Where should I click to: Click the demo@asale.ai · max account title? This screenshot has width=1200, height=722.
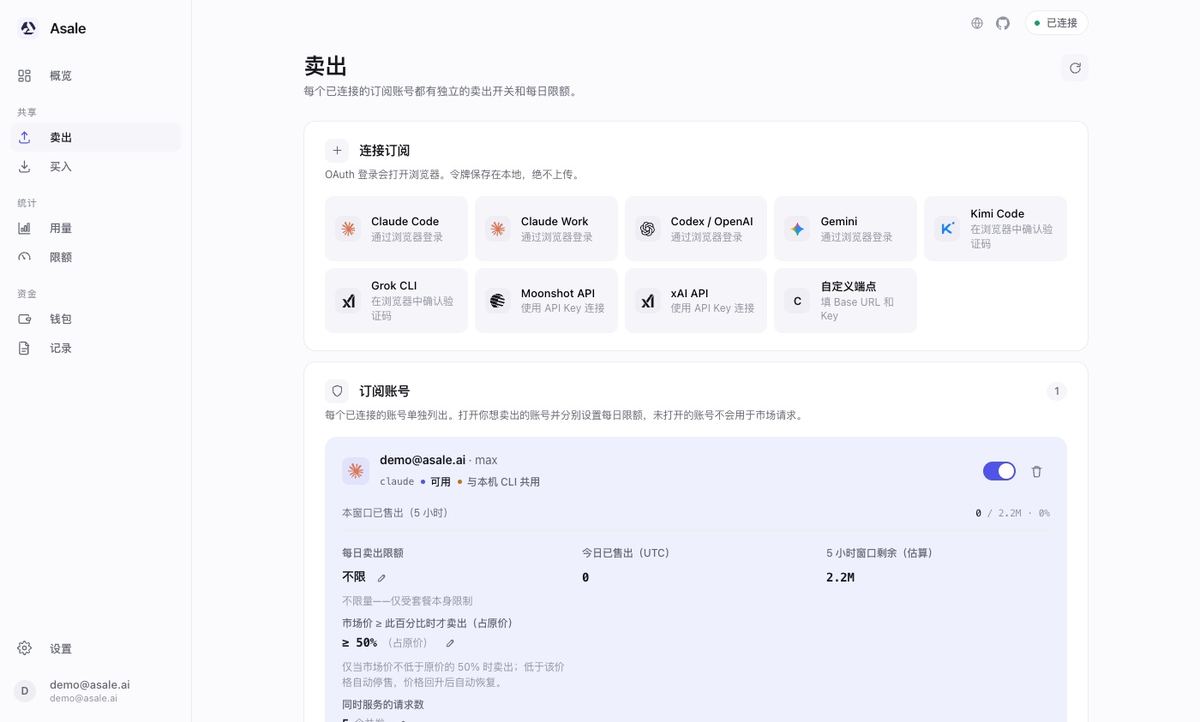point(438,460)
